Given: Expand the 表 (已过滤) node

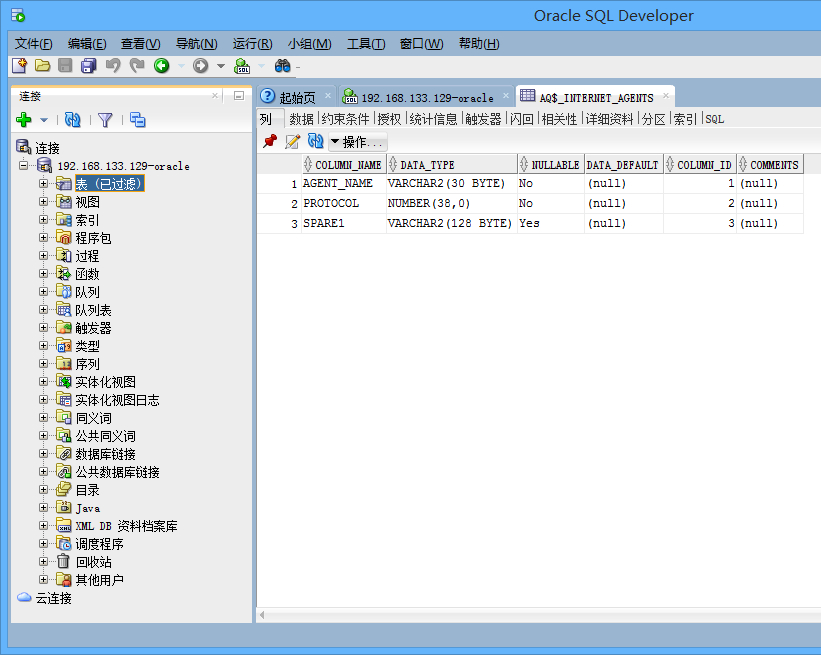Looking at the screenshot, I should (x=43, y=183).
